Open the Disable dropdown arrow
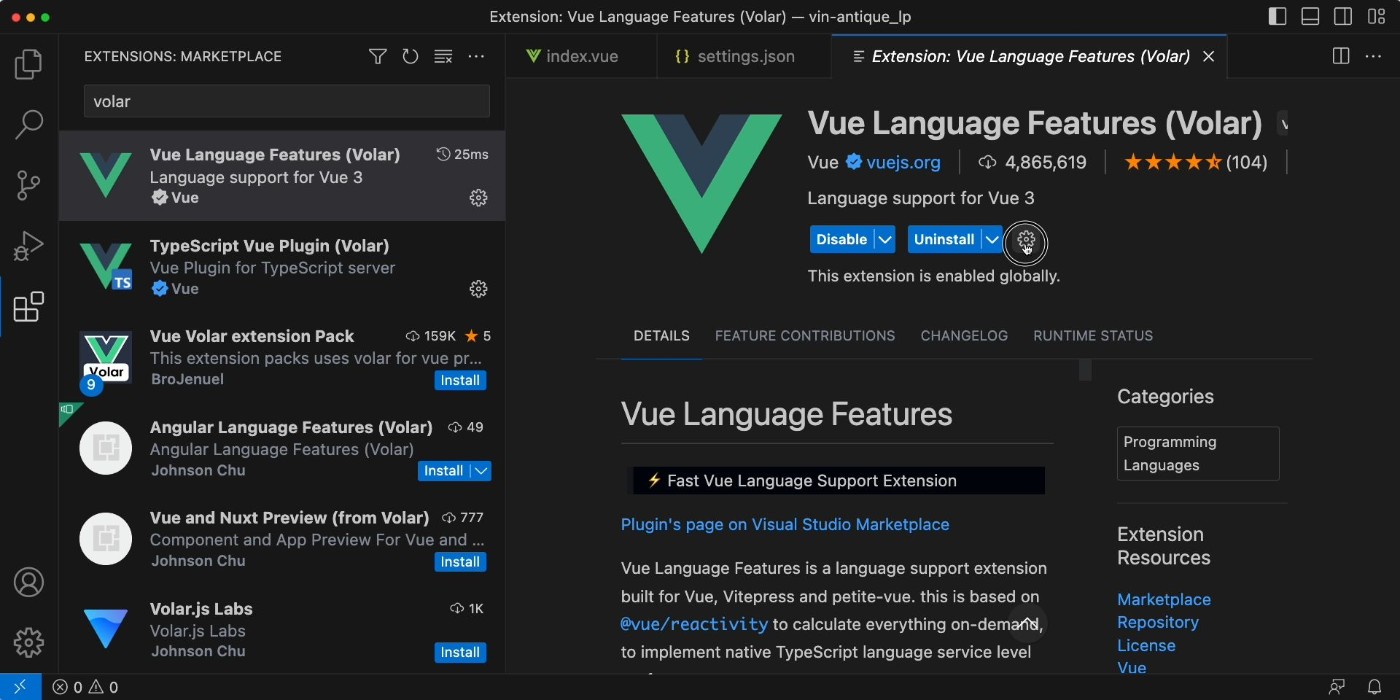1400x700 pixels. point(885,239)
